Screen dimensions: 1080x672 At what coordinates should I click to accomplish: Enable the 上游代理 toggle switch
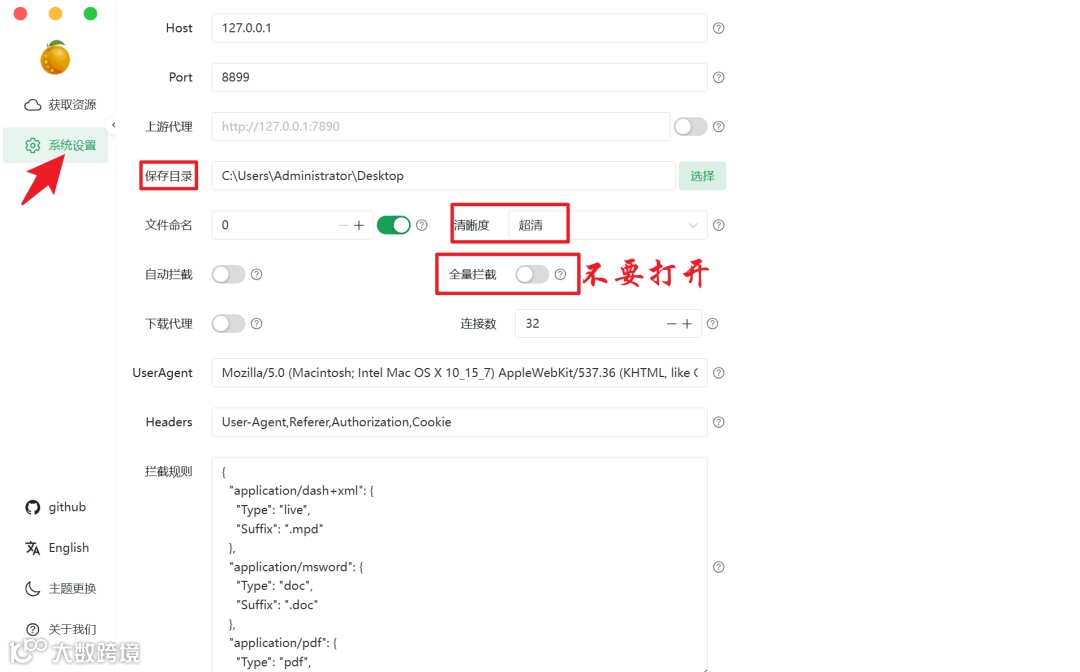pyautogui.click(x=690, y=127)
